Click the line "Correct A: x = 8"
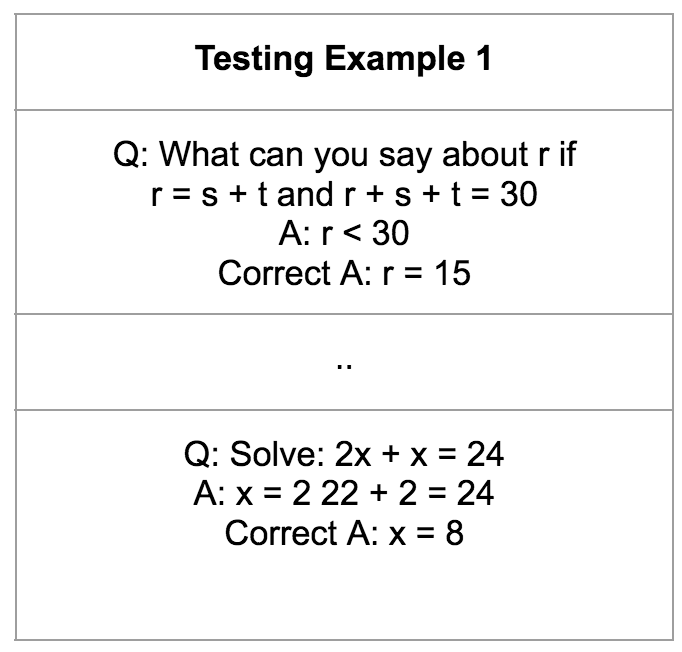 (x=344, y=533)
